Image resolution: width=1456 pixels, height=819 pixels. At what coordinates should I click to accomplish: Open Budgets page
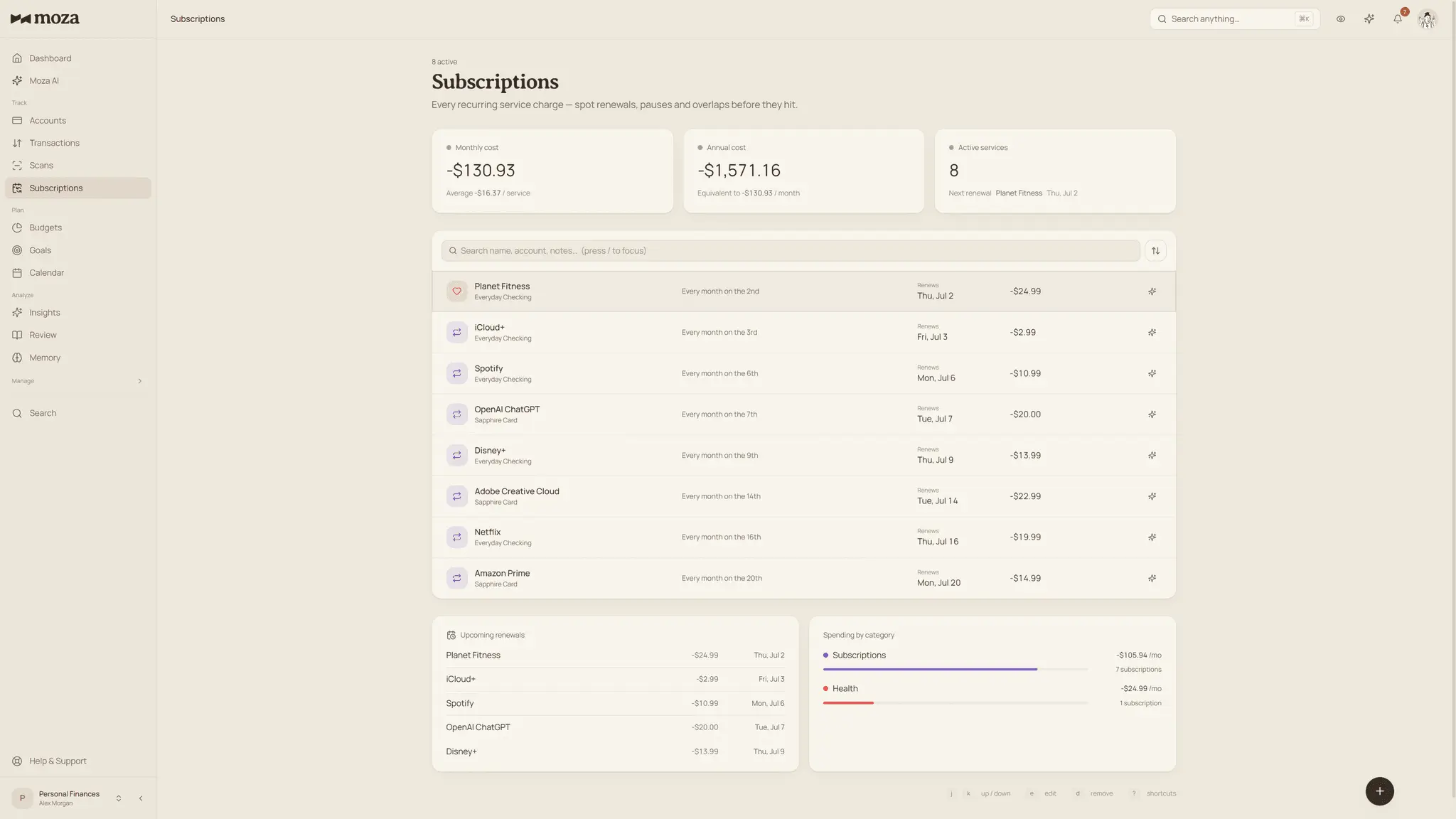tap(77, 227)
